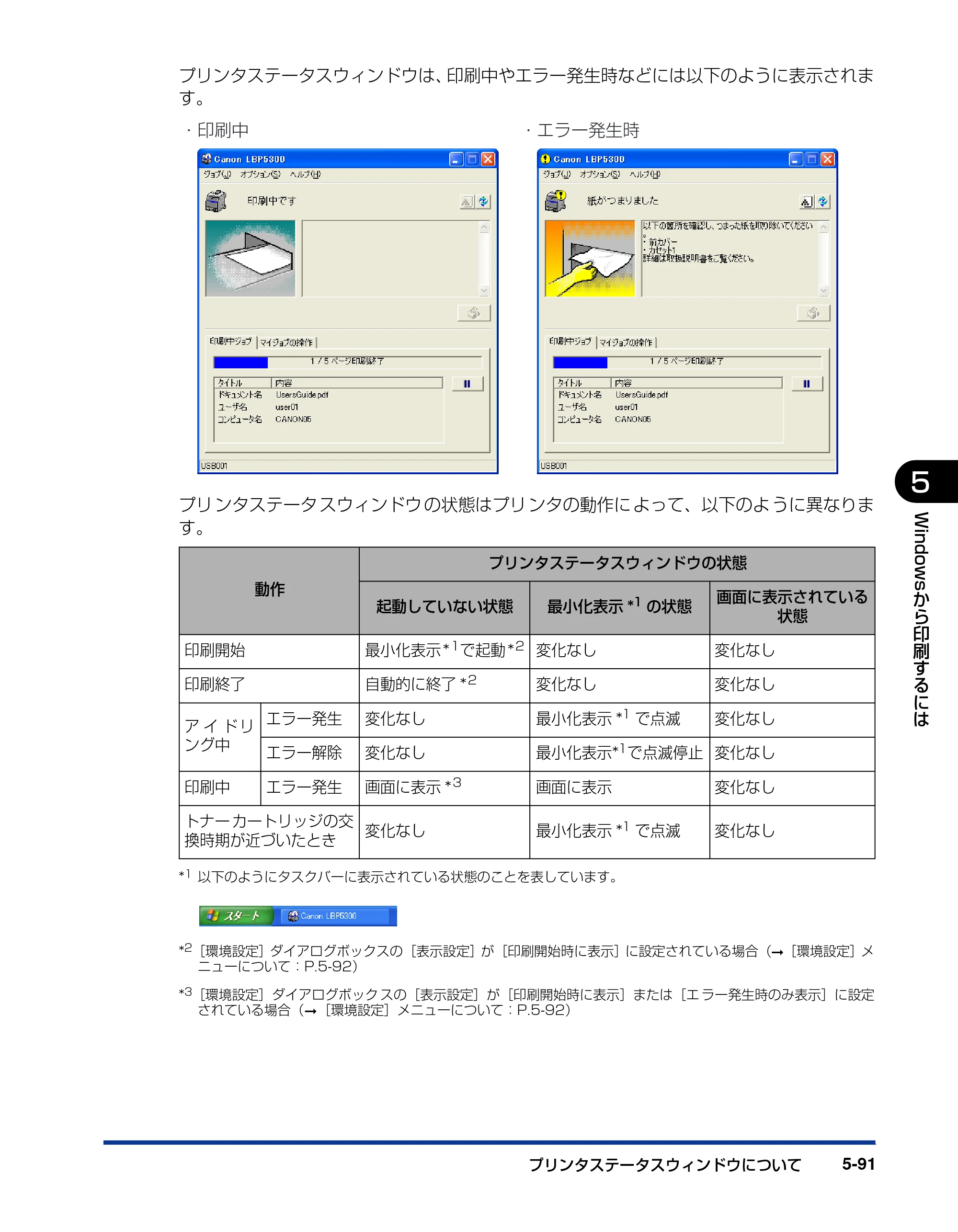Click the paper jam illustration in 紙がつまりました window

pos(590,258)
